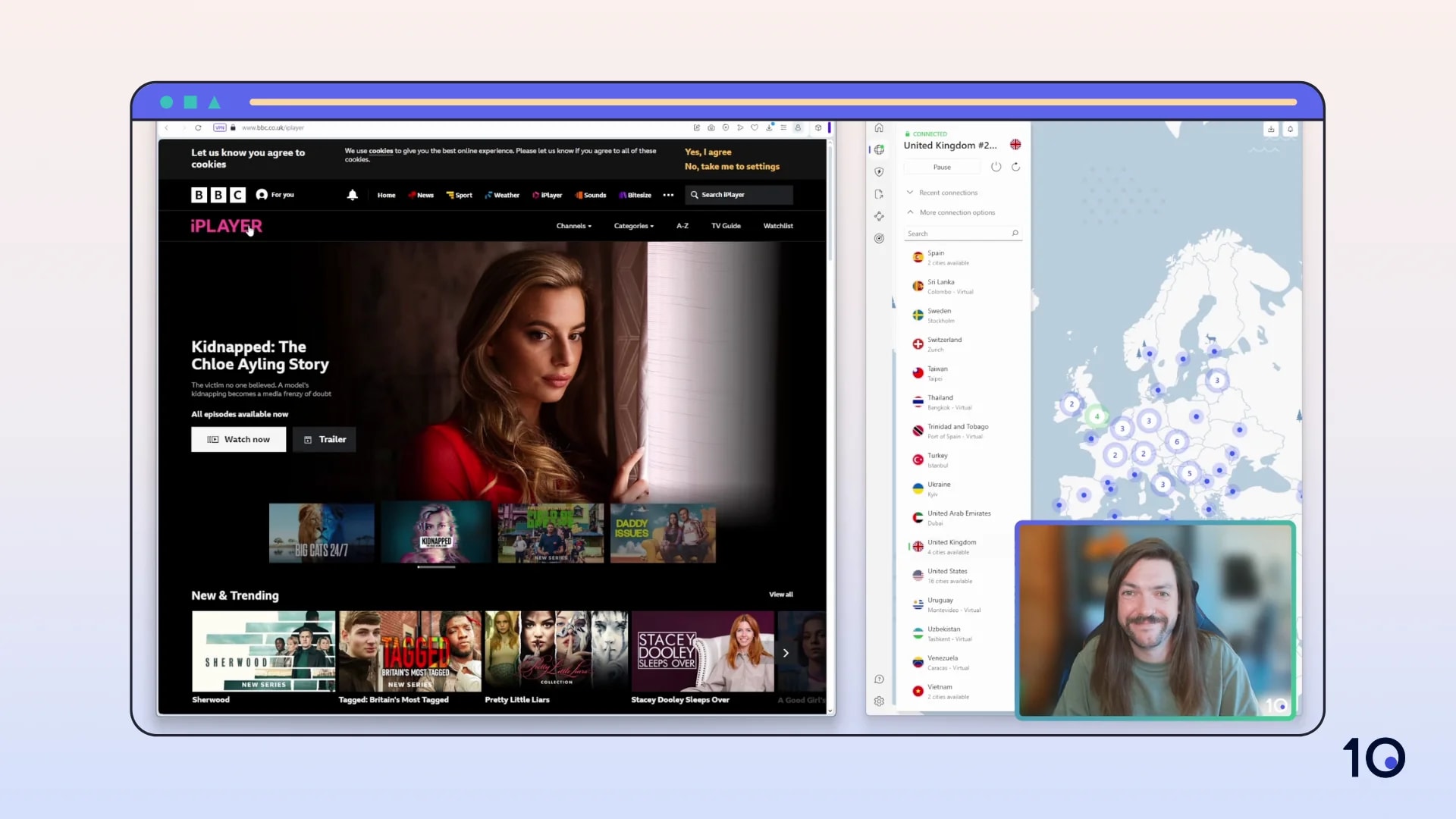
Task: Click the green UK cluster marker on map
Action: coord(1097,416)
